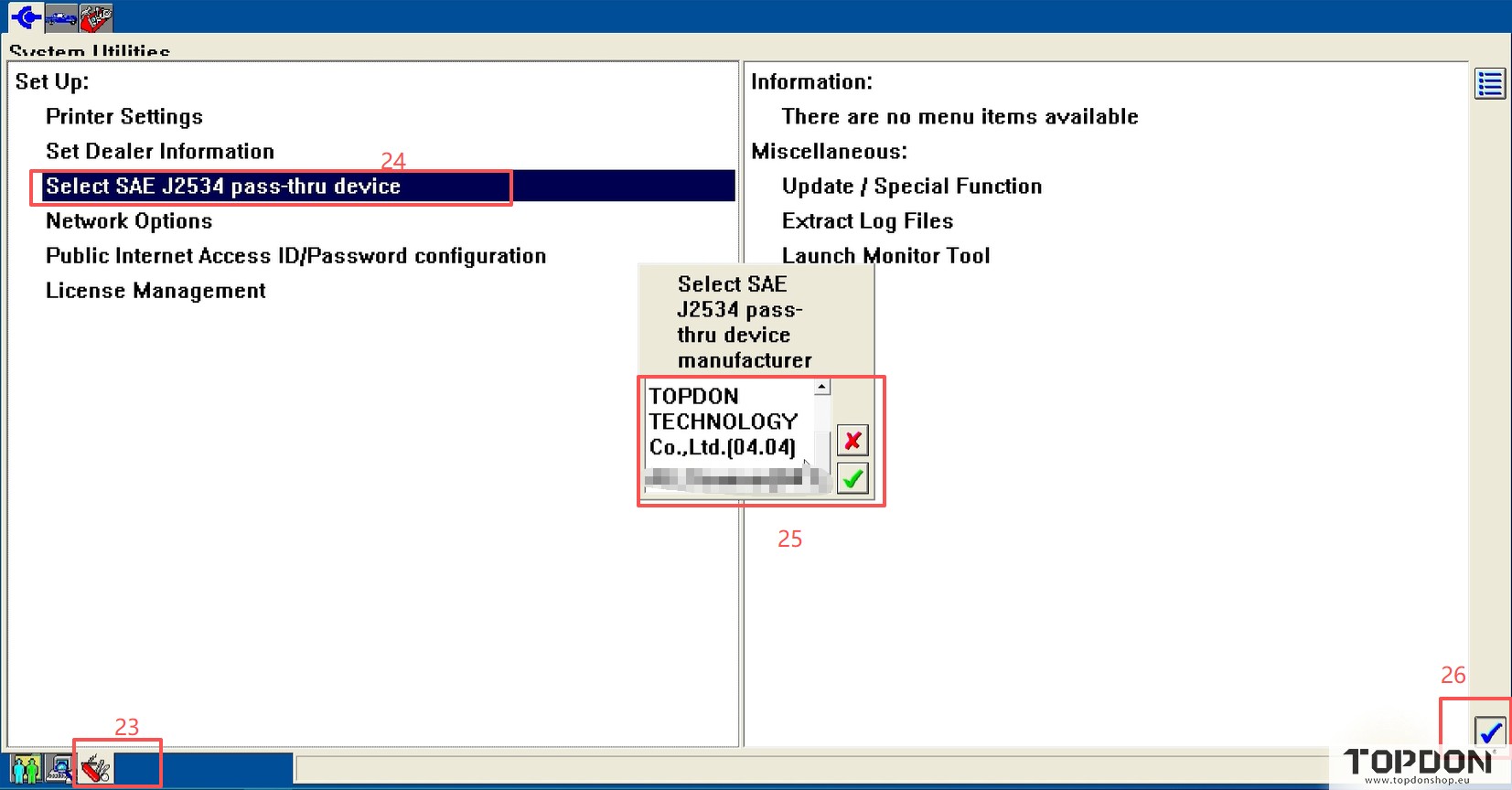The width and height of the screenshot is (1512, 790).
Task: Choose Update / Special Function
Action: pos(912,187)
